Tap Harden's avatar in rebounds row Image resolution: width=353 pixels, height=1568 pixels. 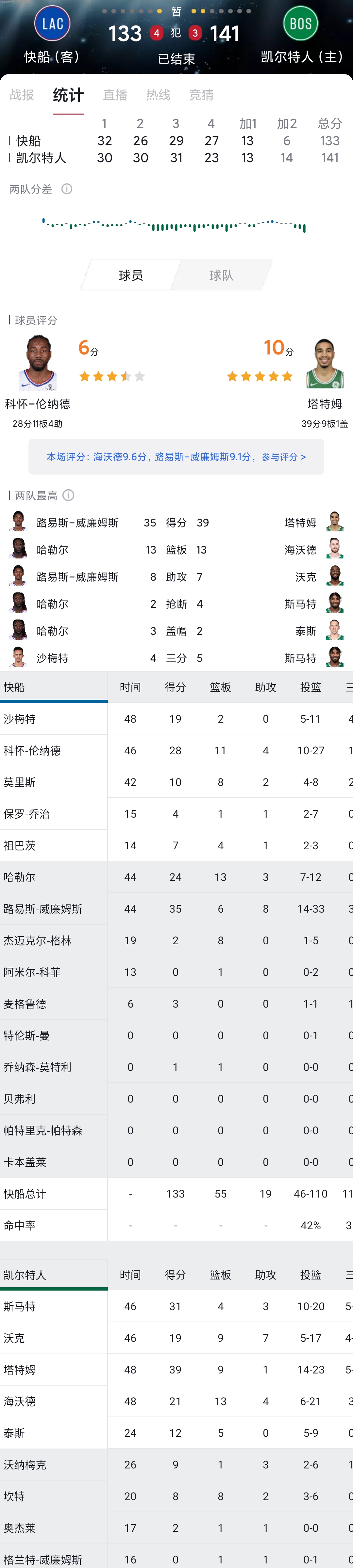(19, 550)
